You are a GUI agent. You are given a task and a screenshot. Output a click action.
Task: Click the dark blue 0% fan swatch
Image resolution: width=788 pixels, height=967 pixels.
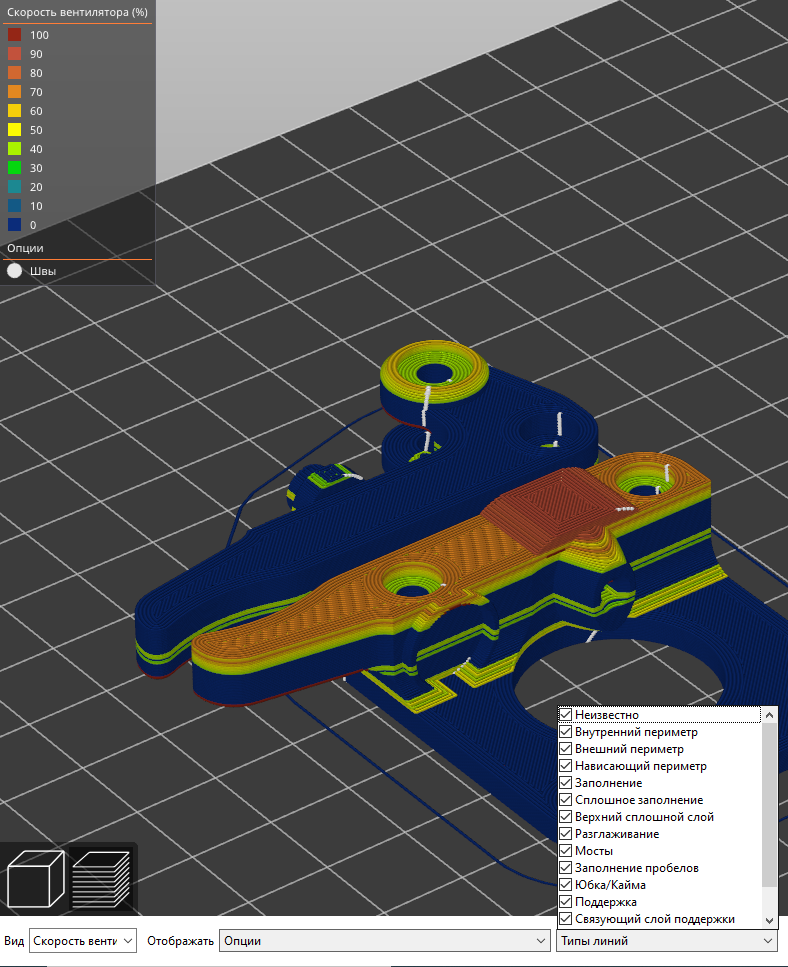15,225
